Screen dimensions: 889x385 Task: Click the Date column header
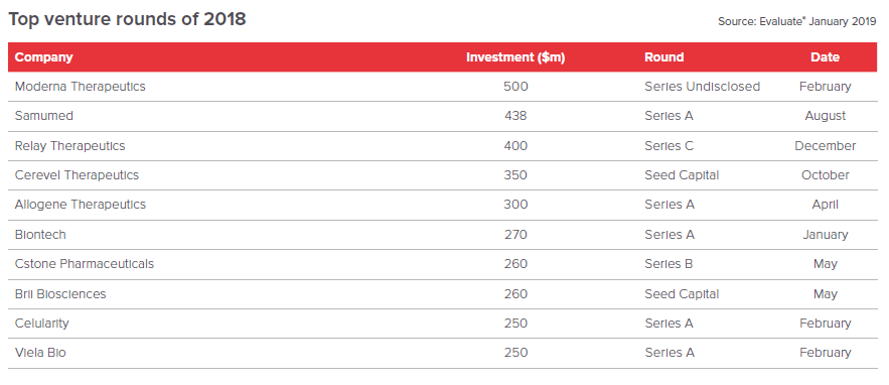click(x=825, y=57)
